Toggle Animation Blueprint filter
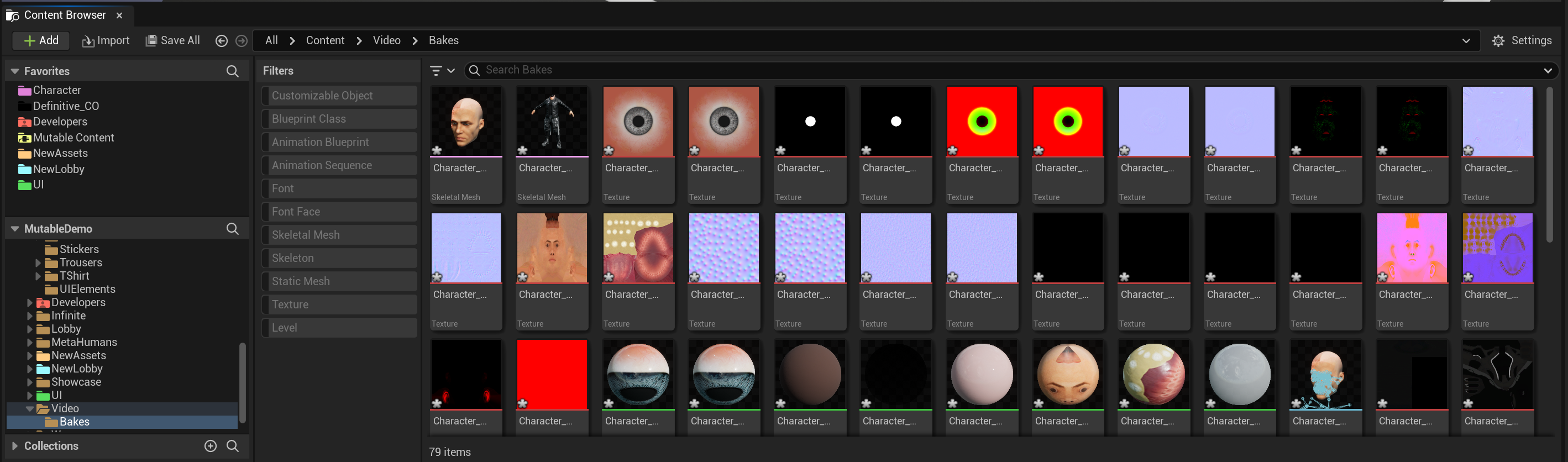The width and height of the screenshot is (1568, 462). [x=340, y=142]
